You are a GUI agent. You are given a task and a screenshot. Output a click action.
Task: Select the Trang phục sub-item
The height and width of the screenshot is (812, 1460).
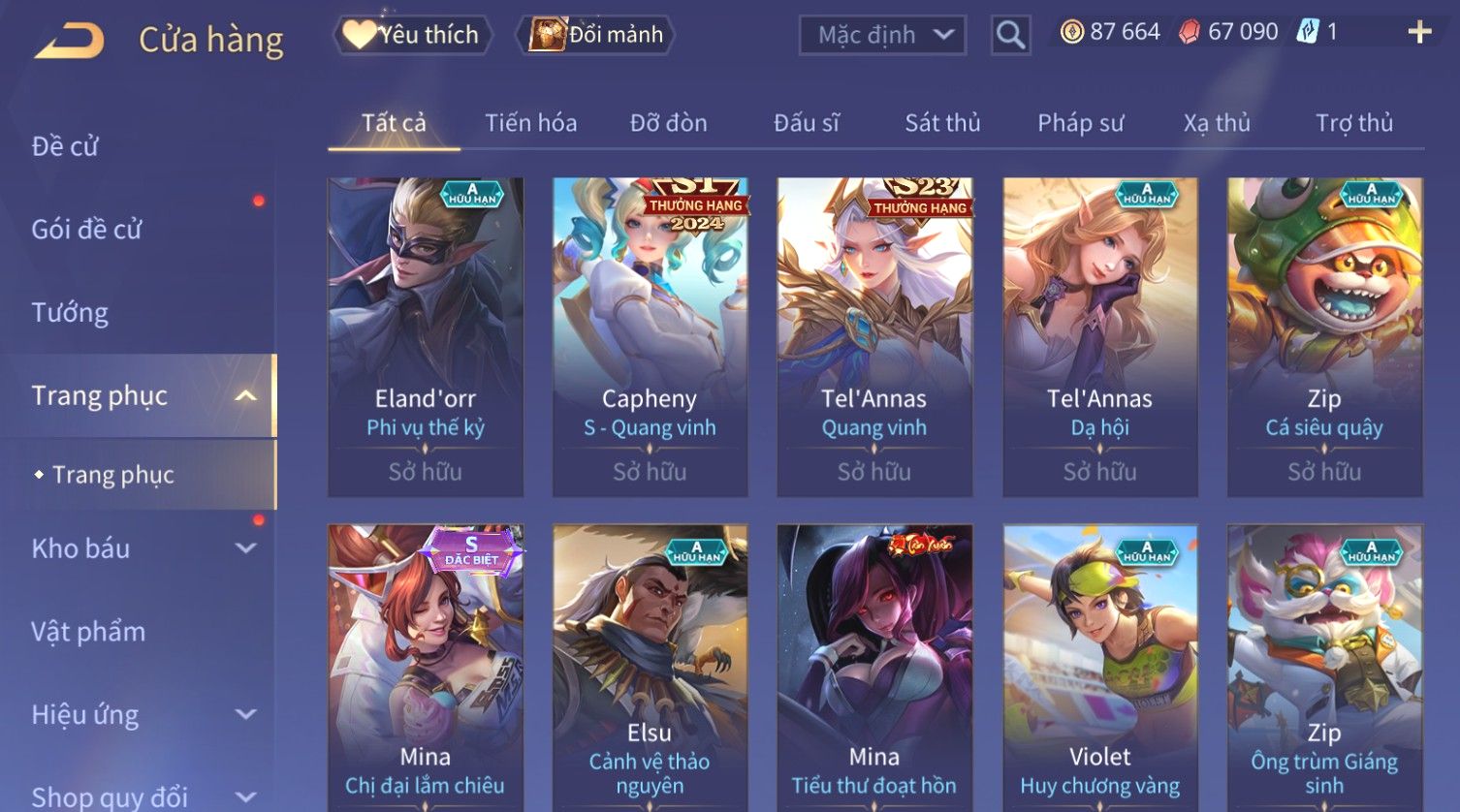tap(112, 475)
